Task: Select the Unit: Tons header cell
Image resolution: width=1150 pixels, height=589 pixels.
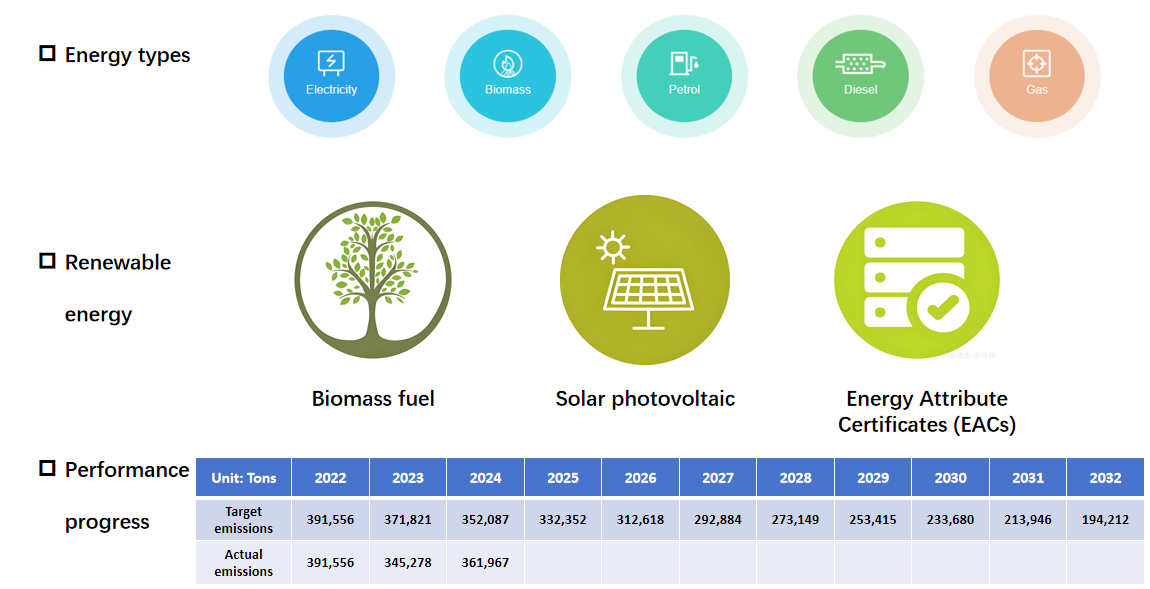Action: 244,478
